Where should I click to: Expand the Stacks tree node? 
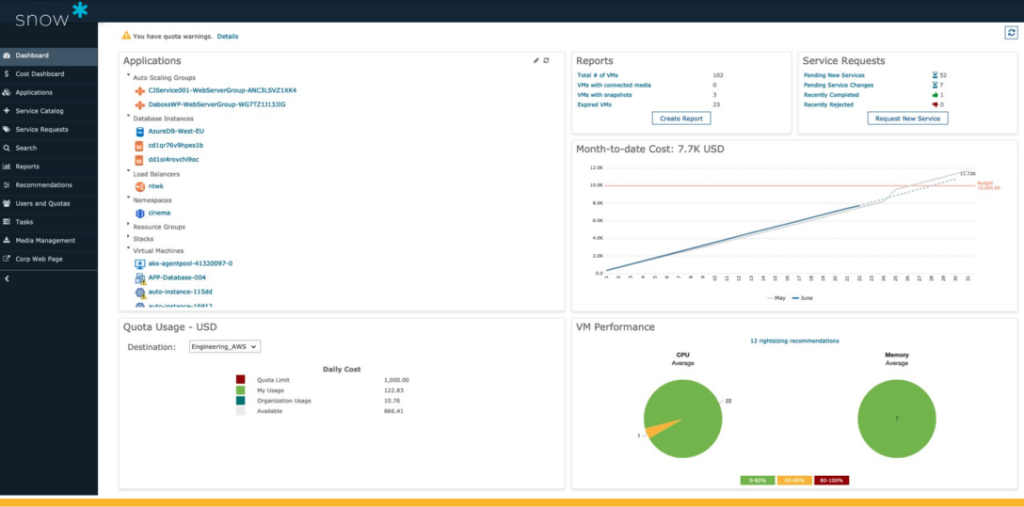tap(128, 238)
